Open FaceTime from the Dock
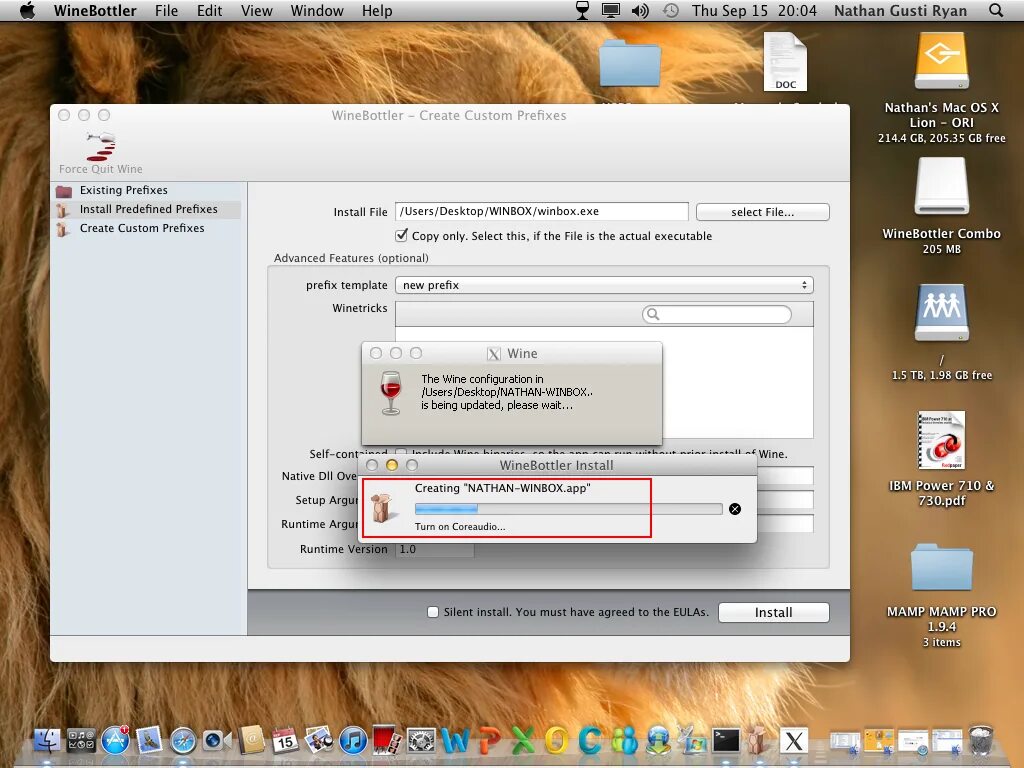 point(217,741)
